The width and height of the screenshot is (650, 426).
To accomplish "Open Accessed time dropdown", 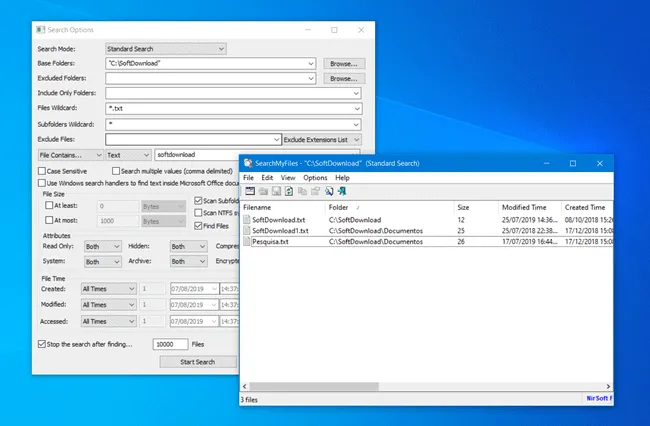I will point(109,321).
